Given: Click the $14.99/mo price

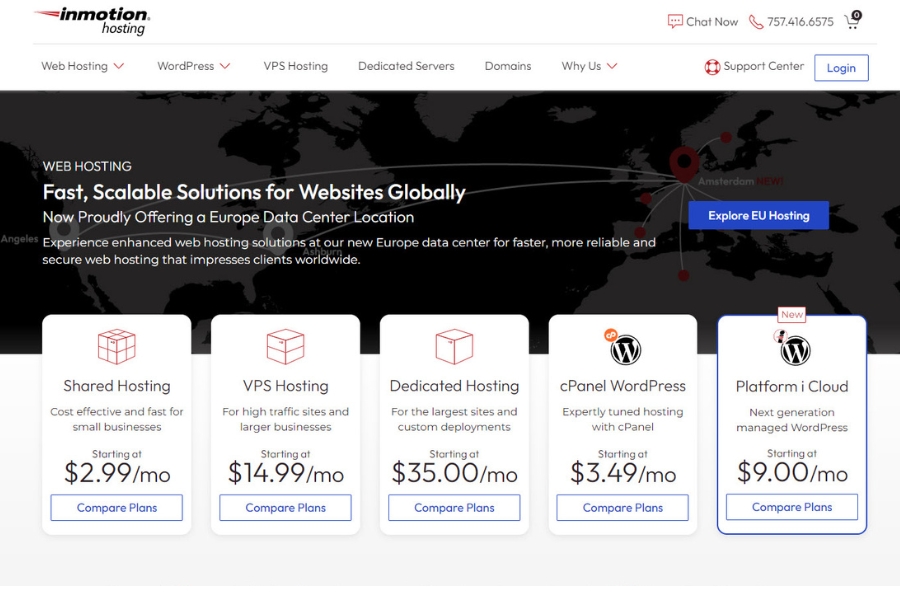Looking at the screenshot, I should click(x=285, y=473).
